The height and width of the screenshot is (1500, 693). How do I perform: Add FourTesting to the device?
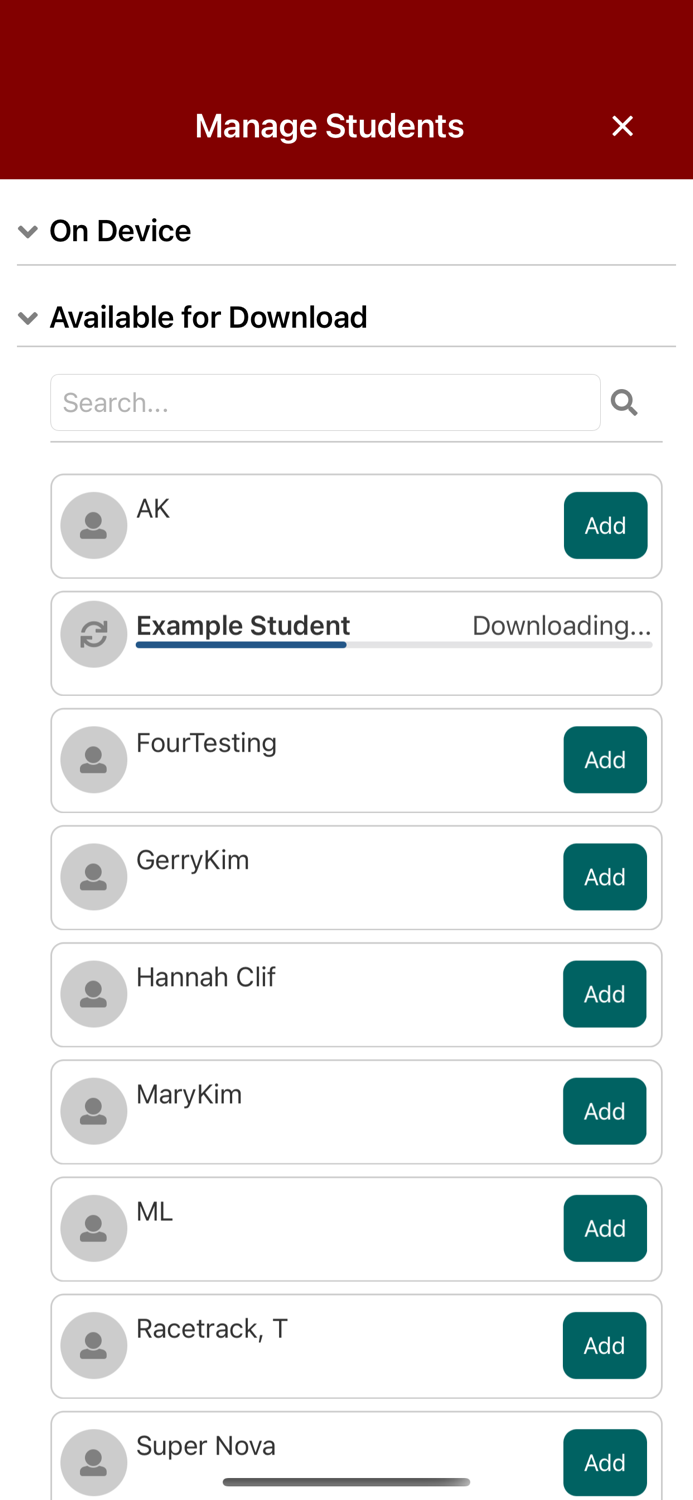click(605, 760)
